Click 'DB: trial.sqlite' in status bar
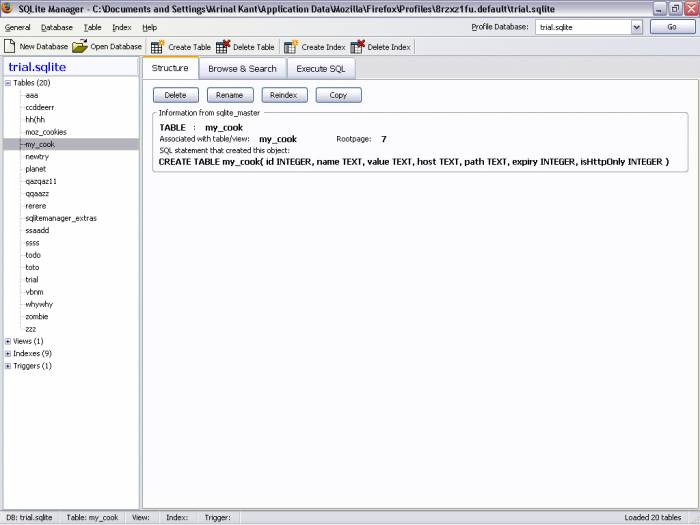The height and width of the screenshot is (525, 700). click(x=29, y=518)
